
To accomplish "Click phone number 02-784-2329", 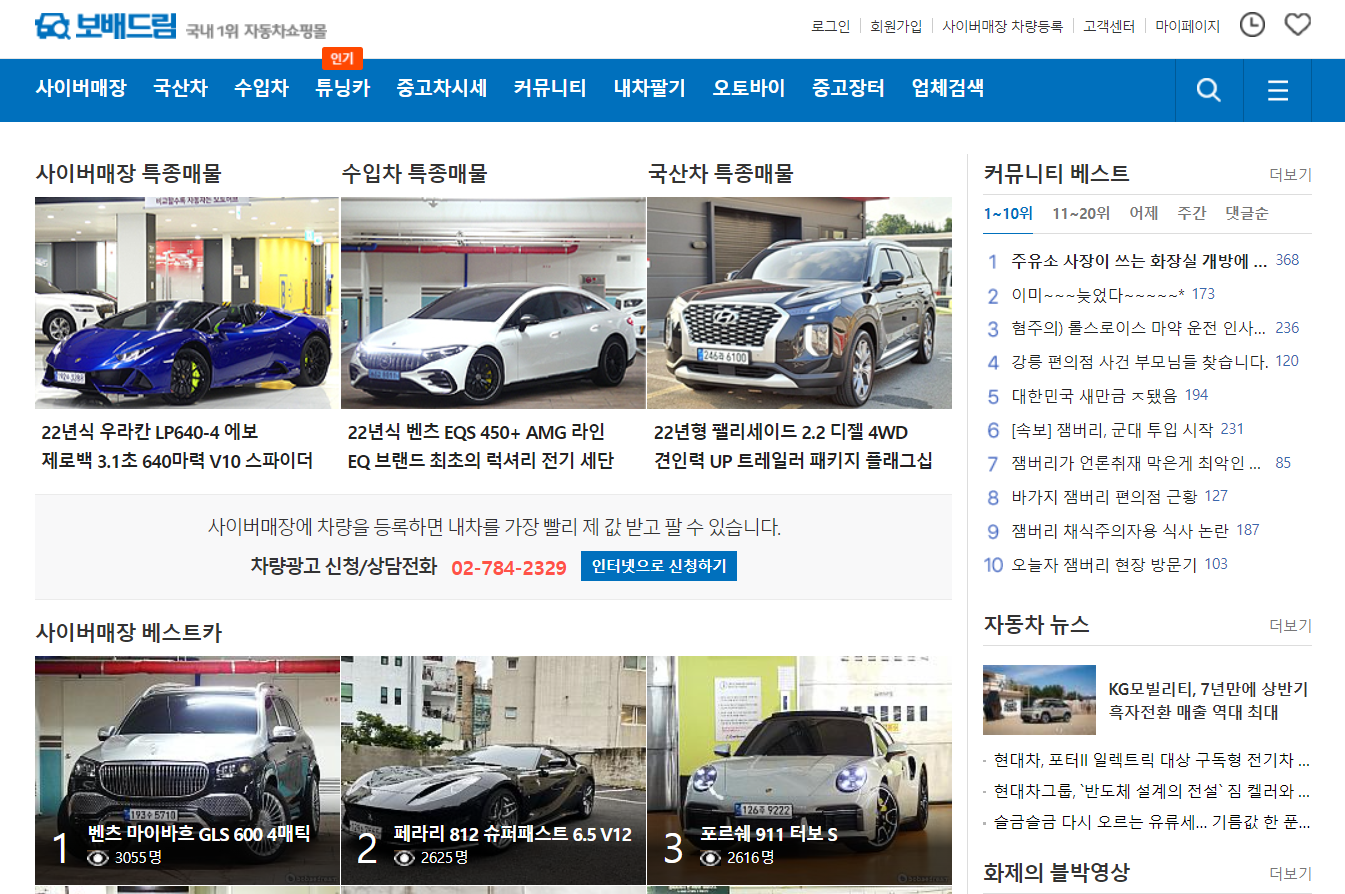I will coord(509,567).
